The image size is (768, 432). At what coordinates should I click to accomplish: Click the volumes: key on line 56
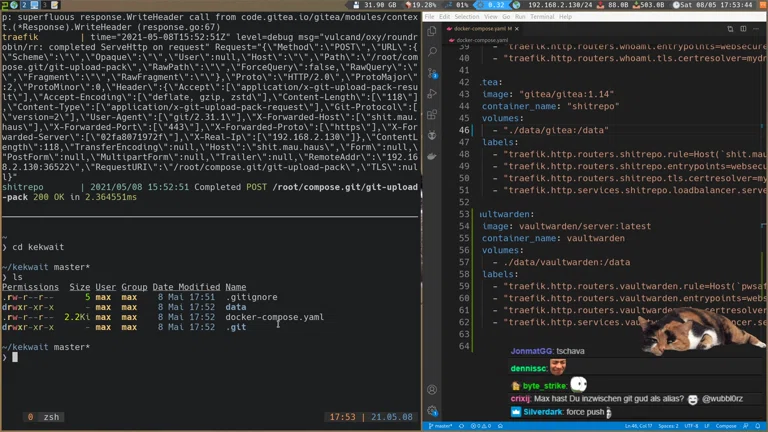coord(503,250)
